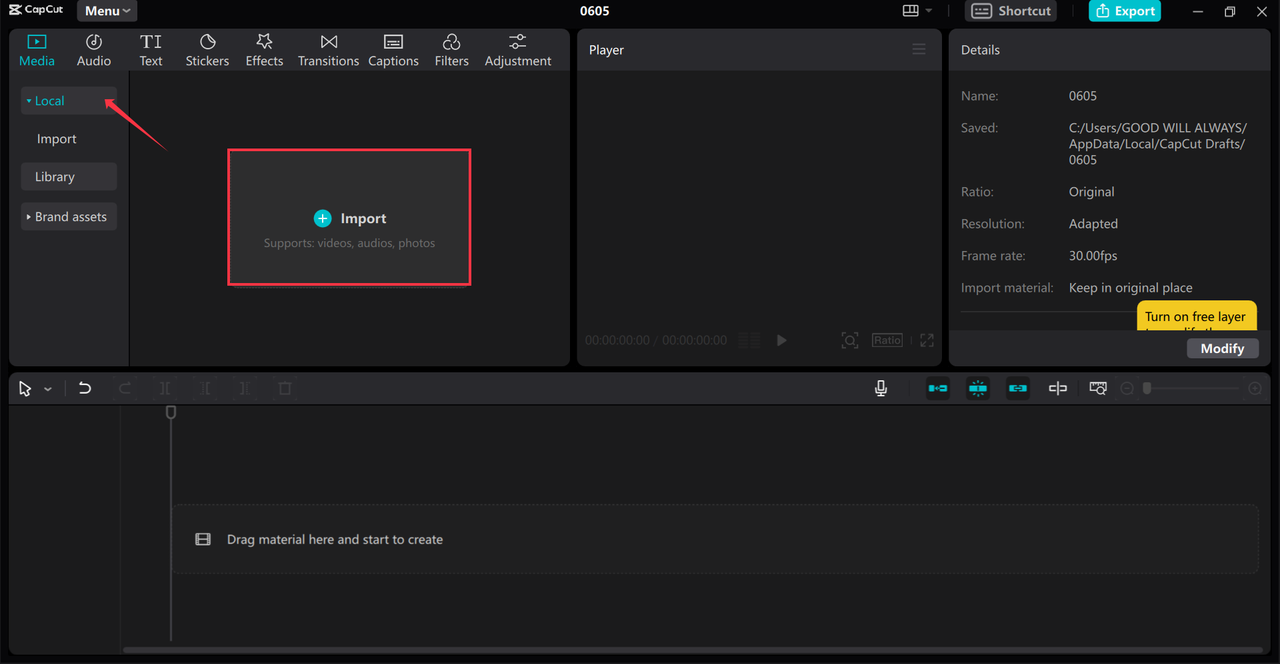Open the Media tab

coord(37,50)
